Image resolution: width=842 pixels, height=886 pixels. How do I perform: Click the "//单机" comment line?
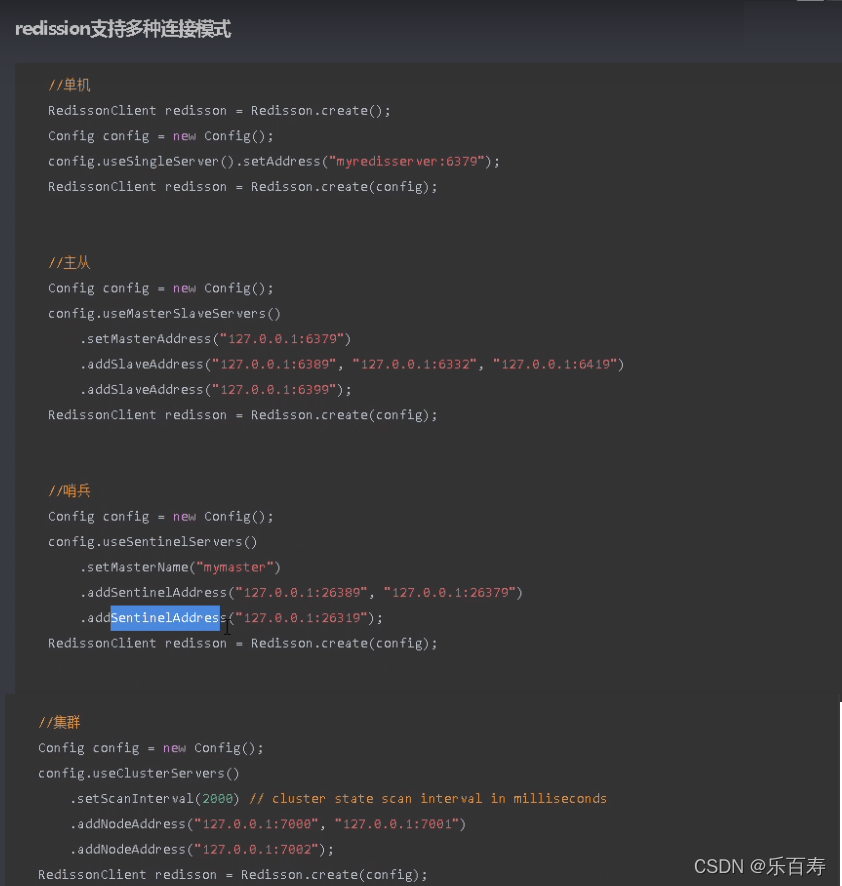pos(69,85)
